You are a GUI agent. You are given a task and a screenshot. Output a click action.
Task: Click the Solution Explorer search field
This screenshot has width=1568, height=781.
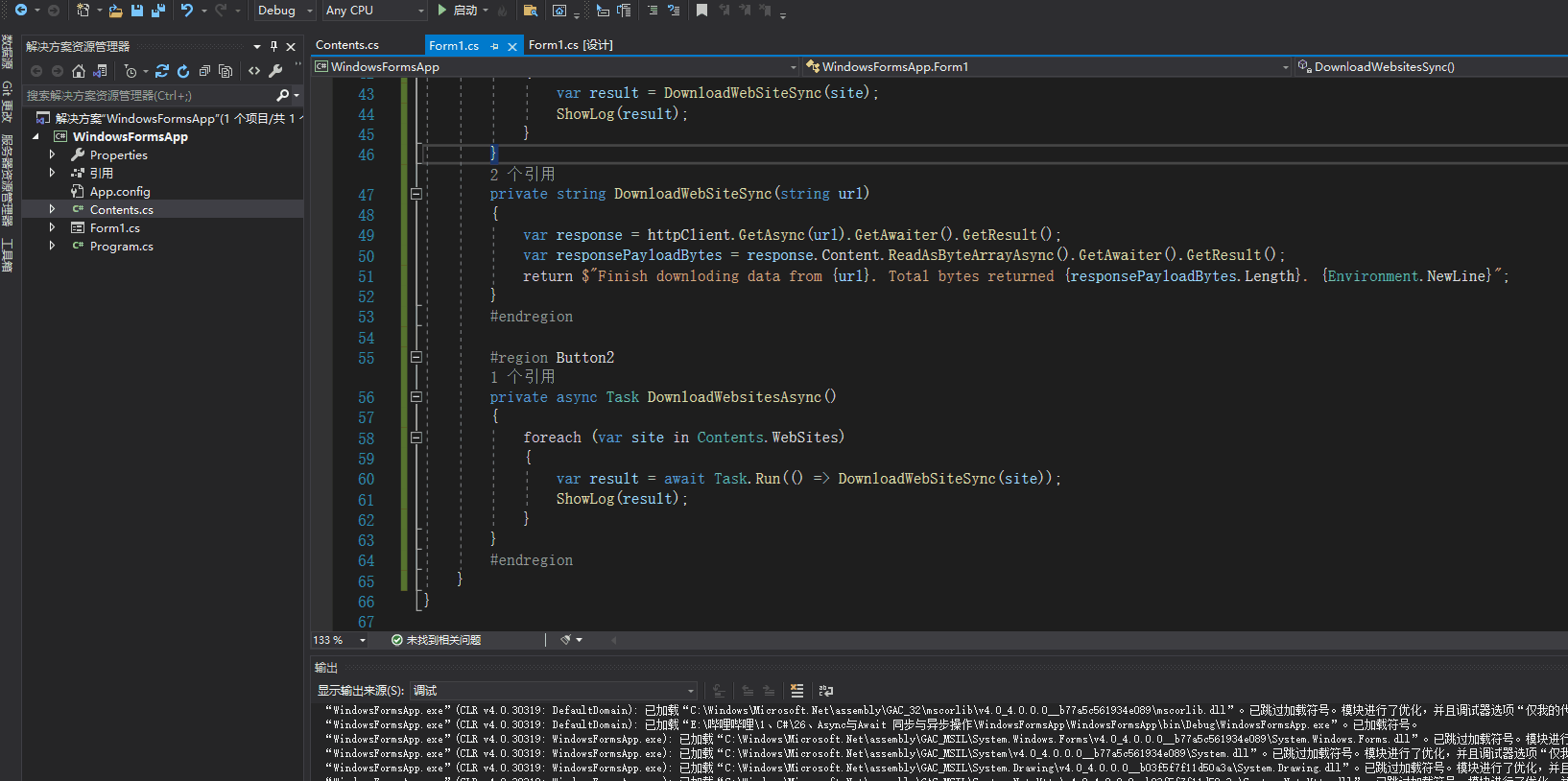click(149, 96)
